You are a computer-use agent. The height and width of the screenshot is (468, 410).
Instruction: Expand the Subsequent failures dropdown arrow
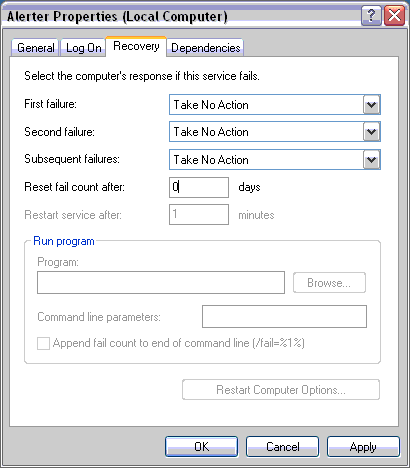(371, 160)
